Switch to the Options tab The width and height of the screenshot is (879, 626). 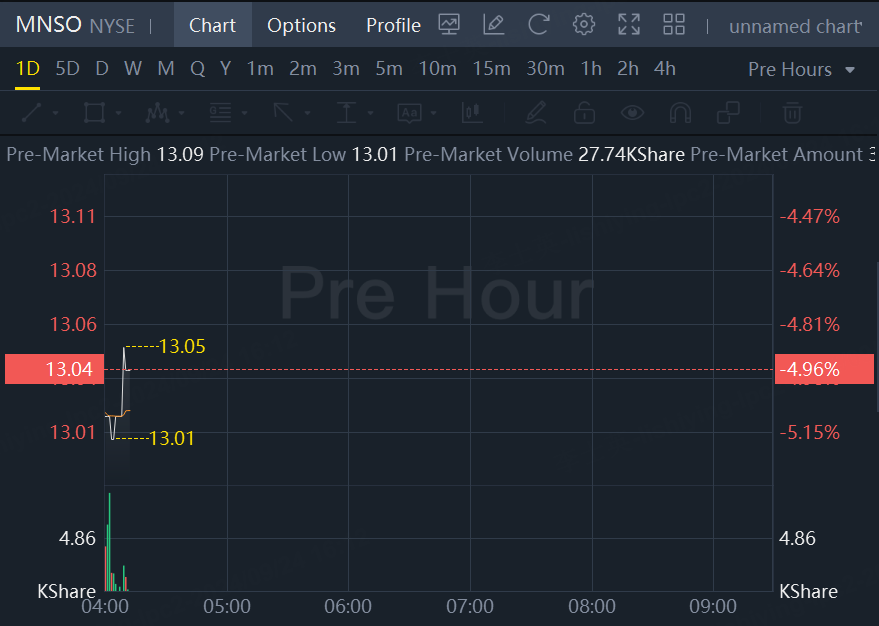[301, 25]
